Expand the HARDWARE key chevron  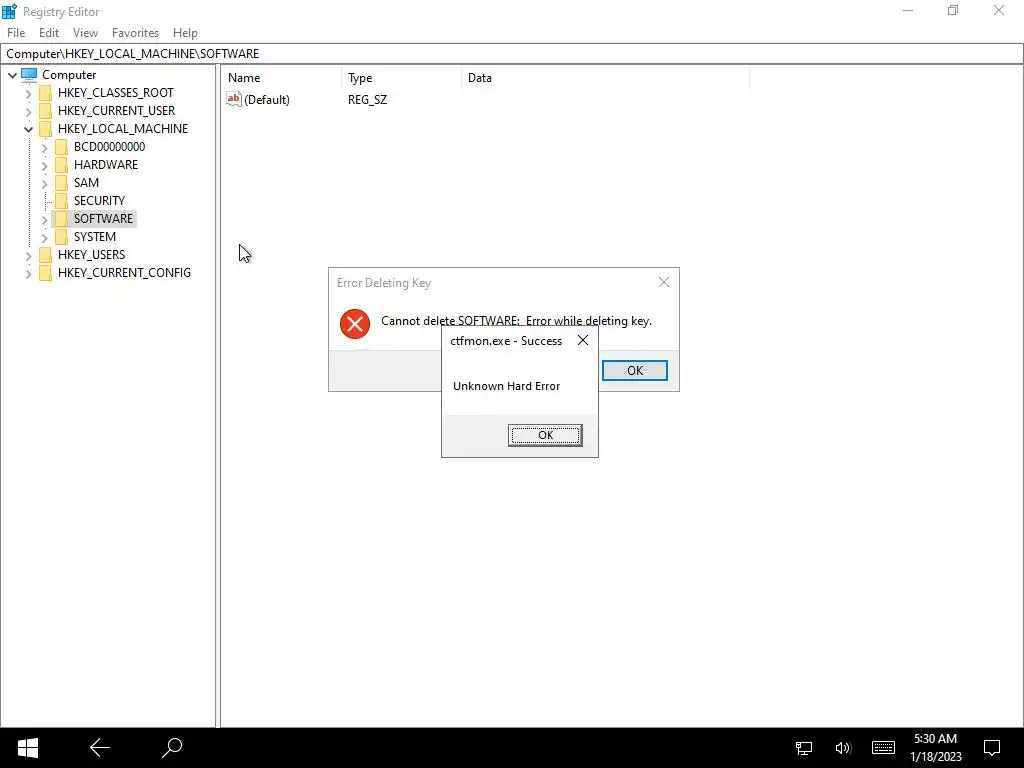click(x=44, y=166)
